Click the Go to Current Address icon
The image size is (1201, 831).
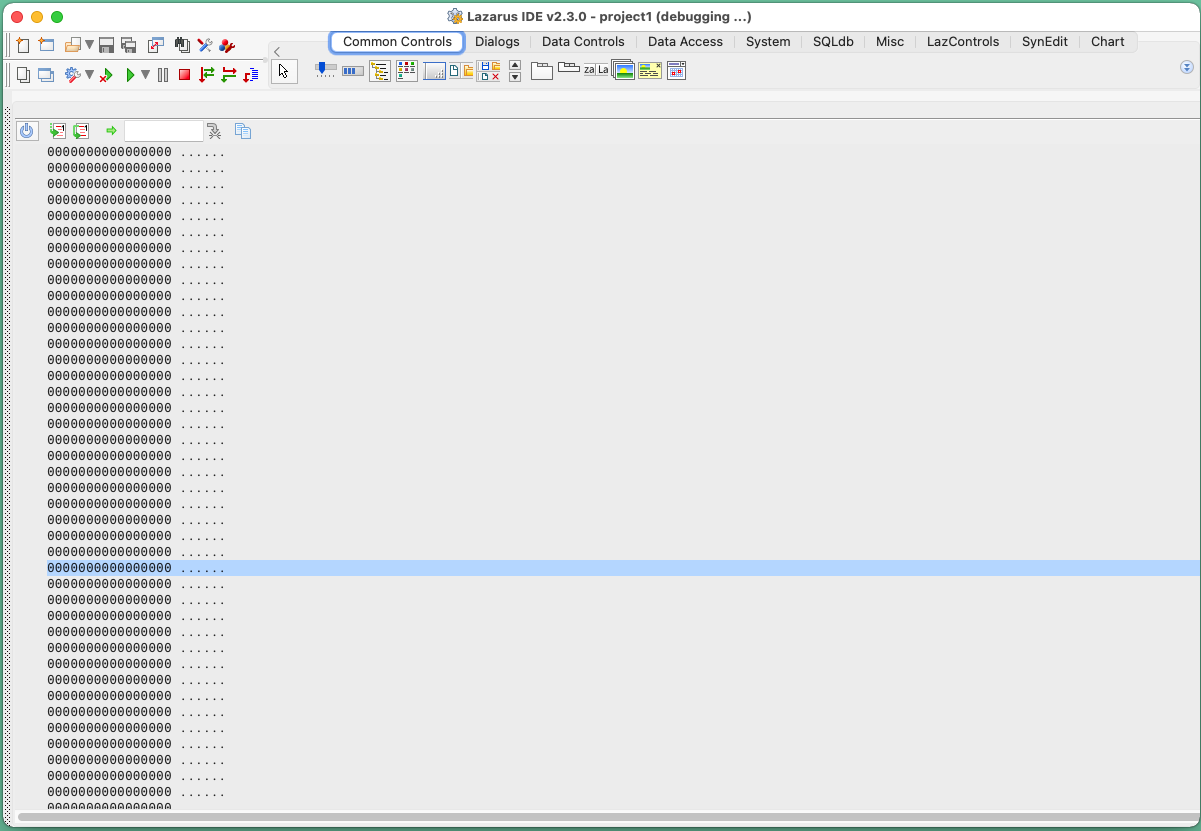tap(214, 131)
